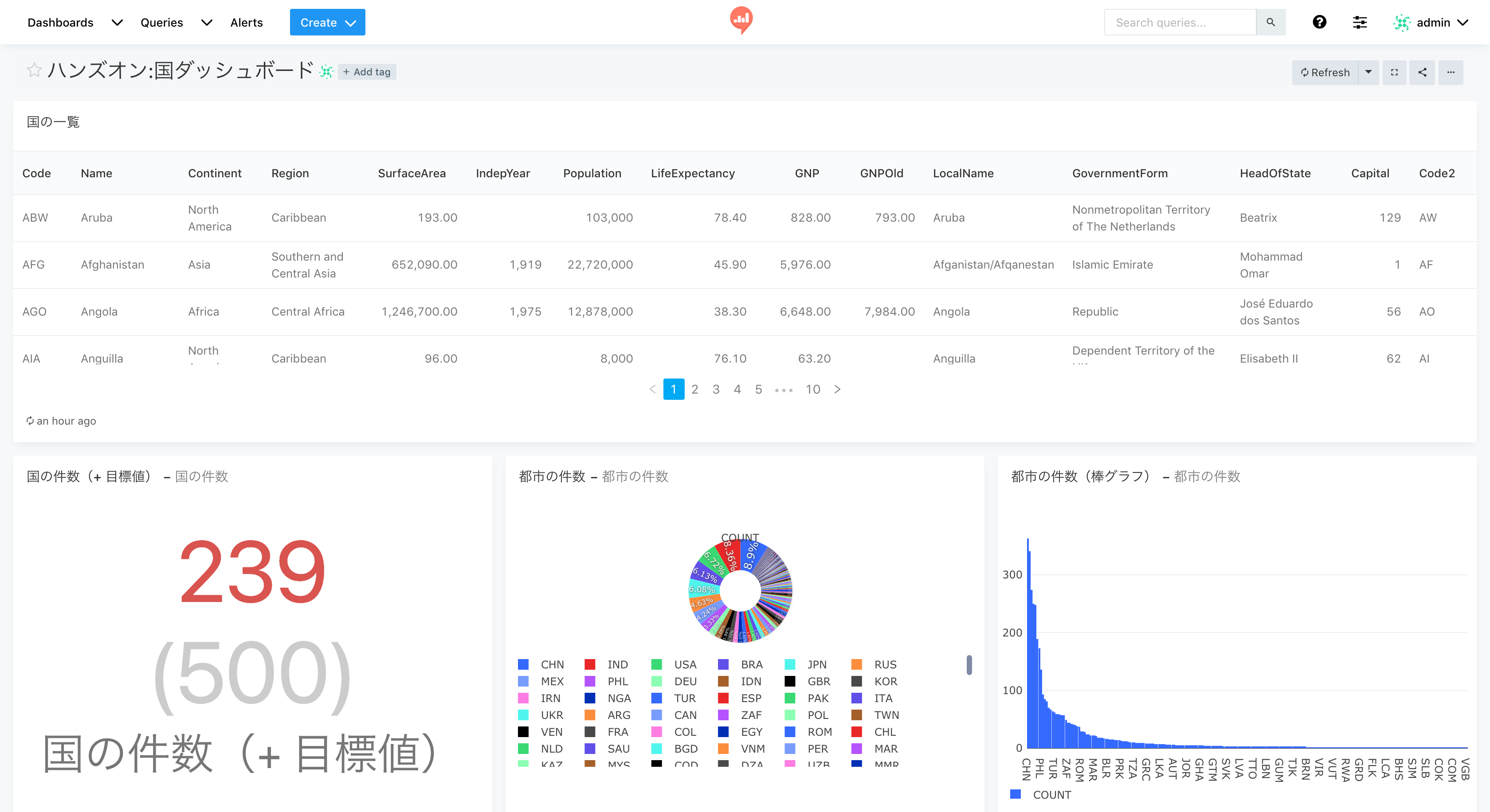This screenshot has width=1490, height=812.
Task: Enter fullscreen mode for dashboard
Action: tap(1394, 72)
